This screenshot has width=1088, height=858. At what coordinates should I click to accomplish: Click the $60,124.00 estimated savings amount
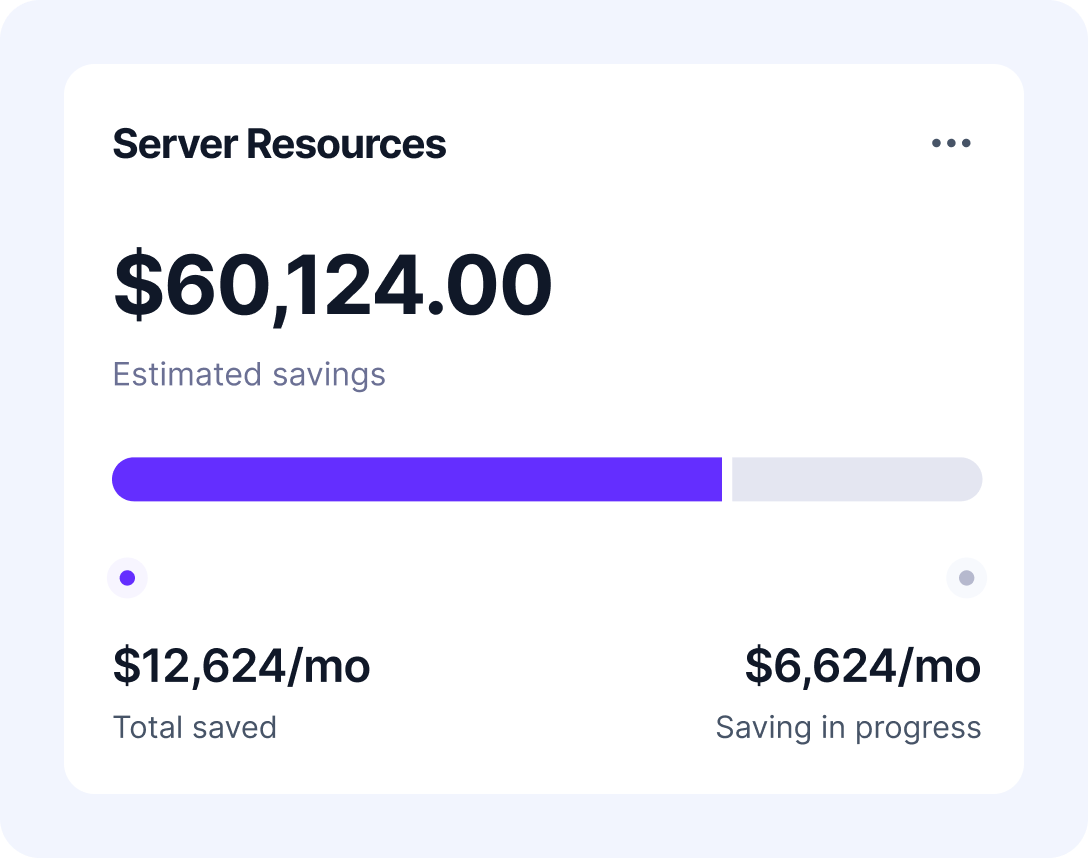[332, 285]
